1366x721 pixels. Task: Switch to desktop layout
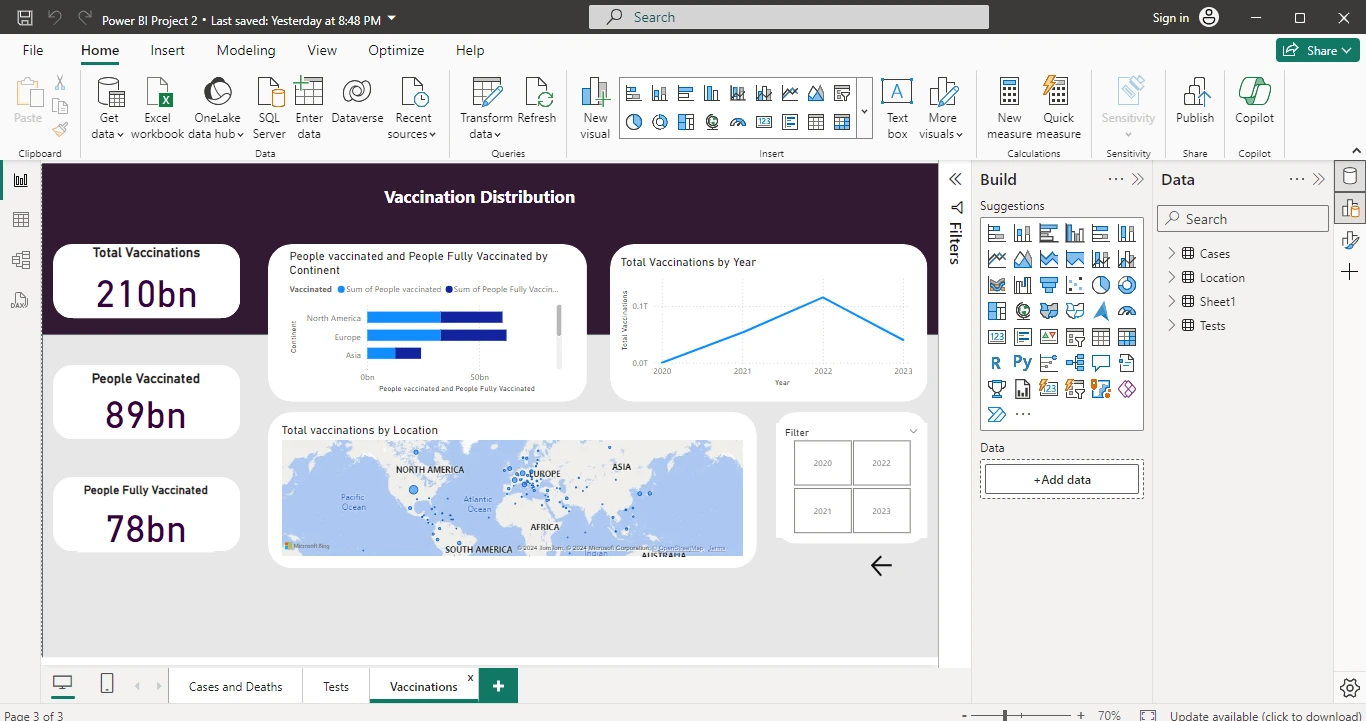coord(63,683)
